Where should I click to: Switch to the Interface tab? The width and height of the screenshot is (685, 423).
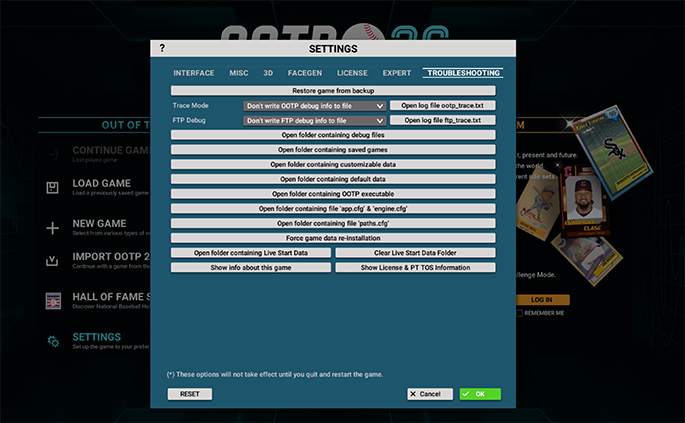(x=194, y=73)
